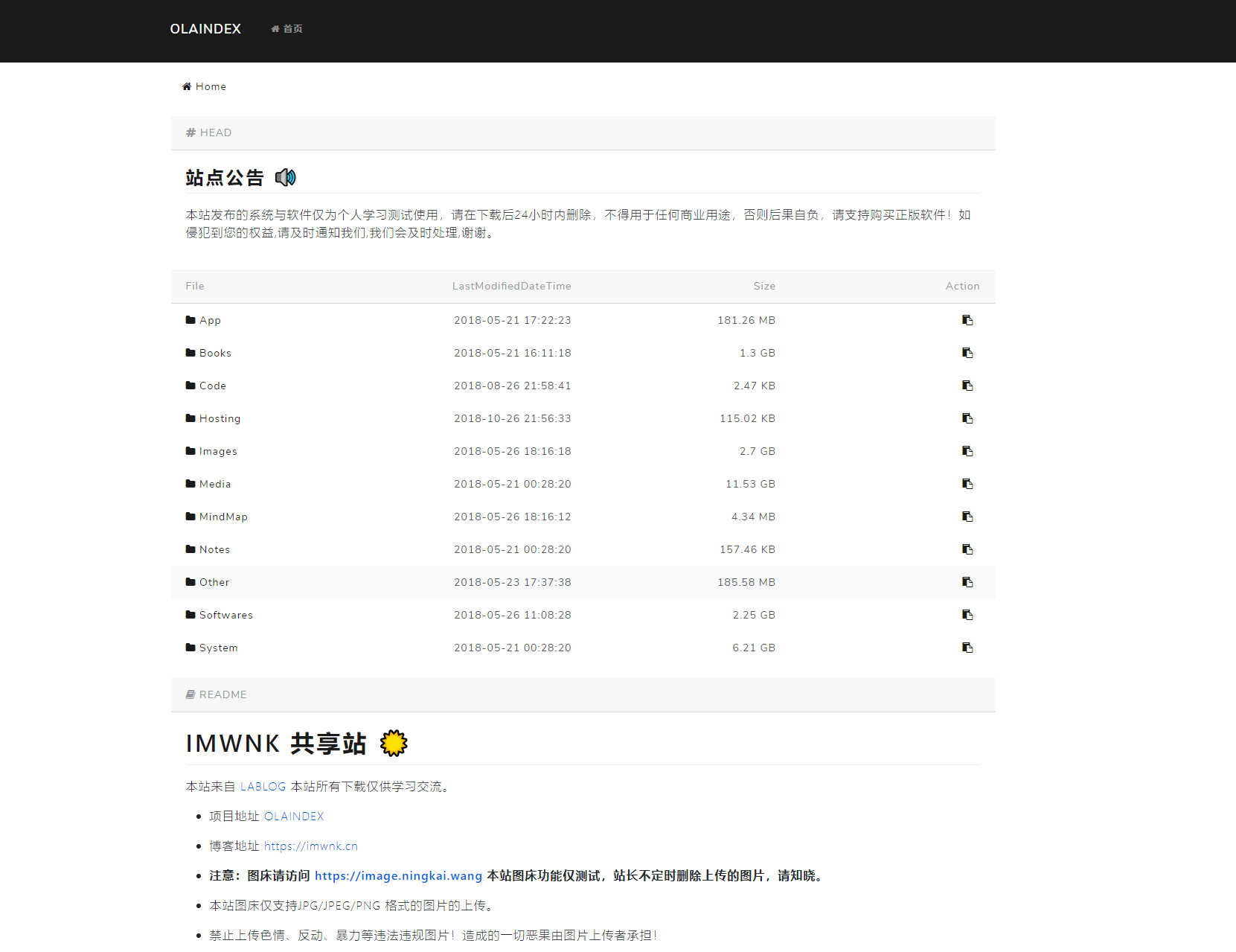The width and height of the screenshot is (1236, 952).
Task: Click the folder icon beside Books
Action: tap(190, 353)
